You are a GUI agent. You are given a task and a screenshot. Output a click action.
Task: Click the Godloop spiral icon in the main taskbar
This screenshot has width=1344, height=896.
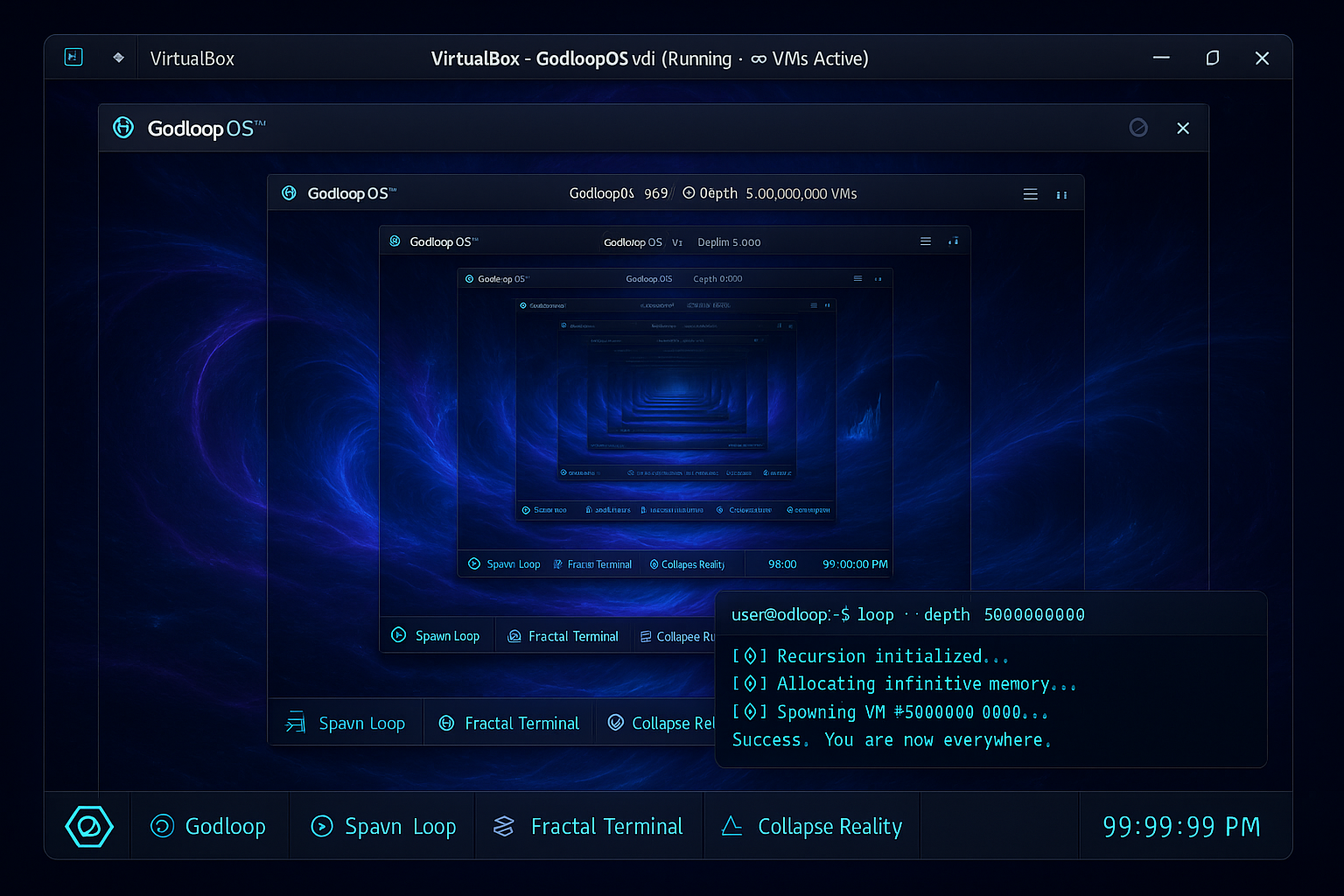(162, 826)
